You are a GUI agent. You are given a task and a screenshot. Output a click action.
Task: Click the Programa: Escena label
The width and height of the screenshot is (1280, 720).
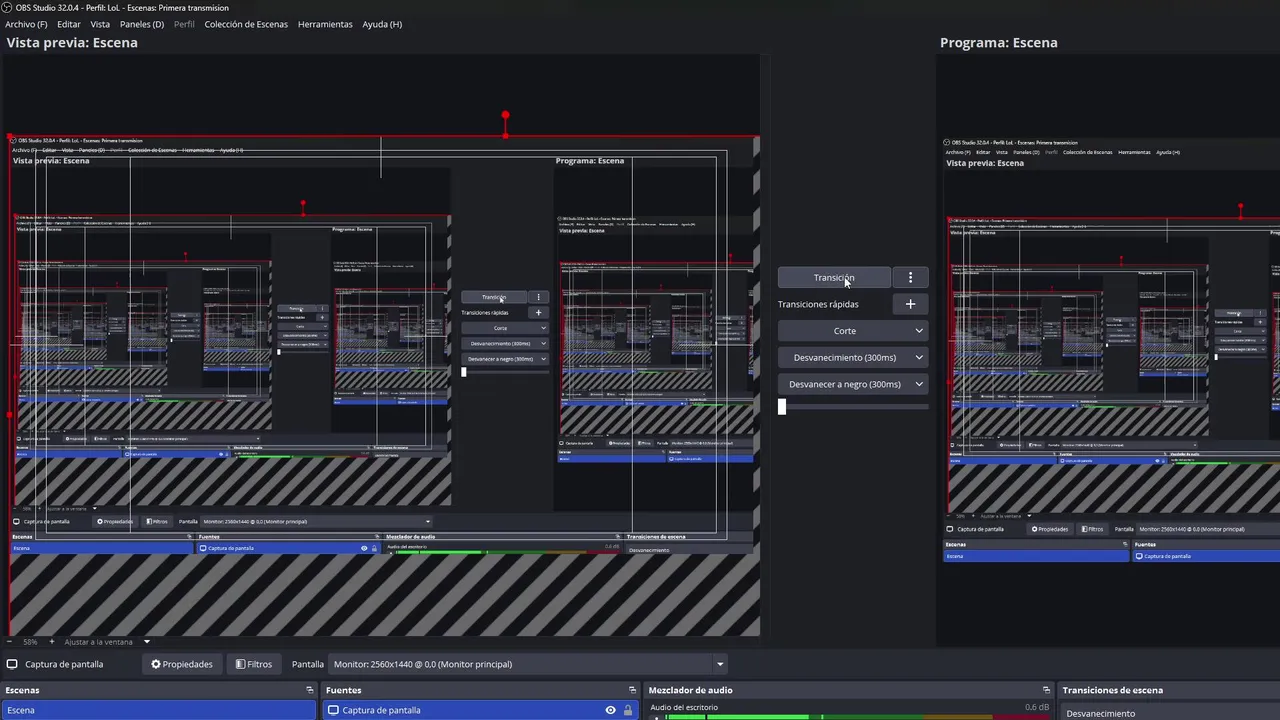[x=998, y=43]
